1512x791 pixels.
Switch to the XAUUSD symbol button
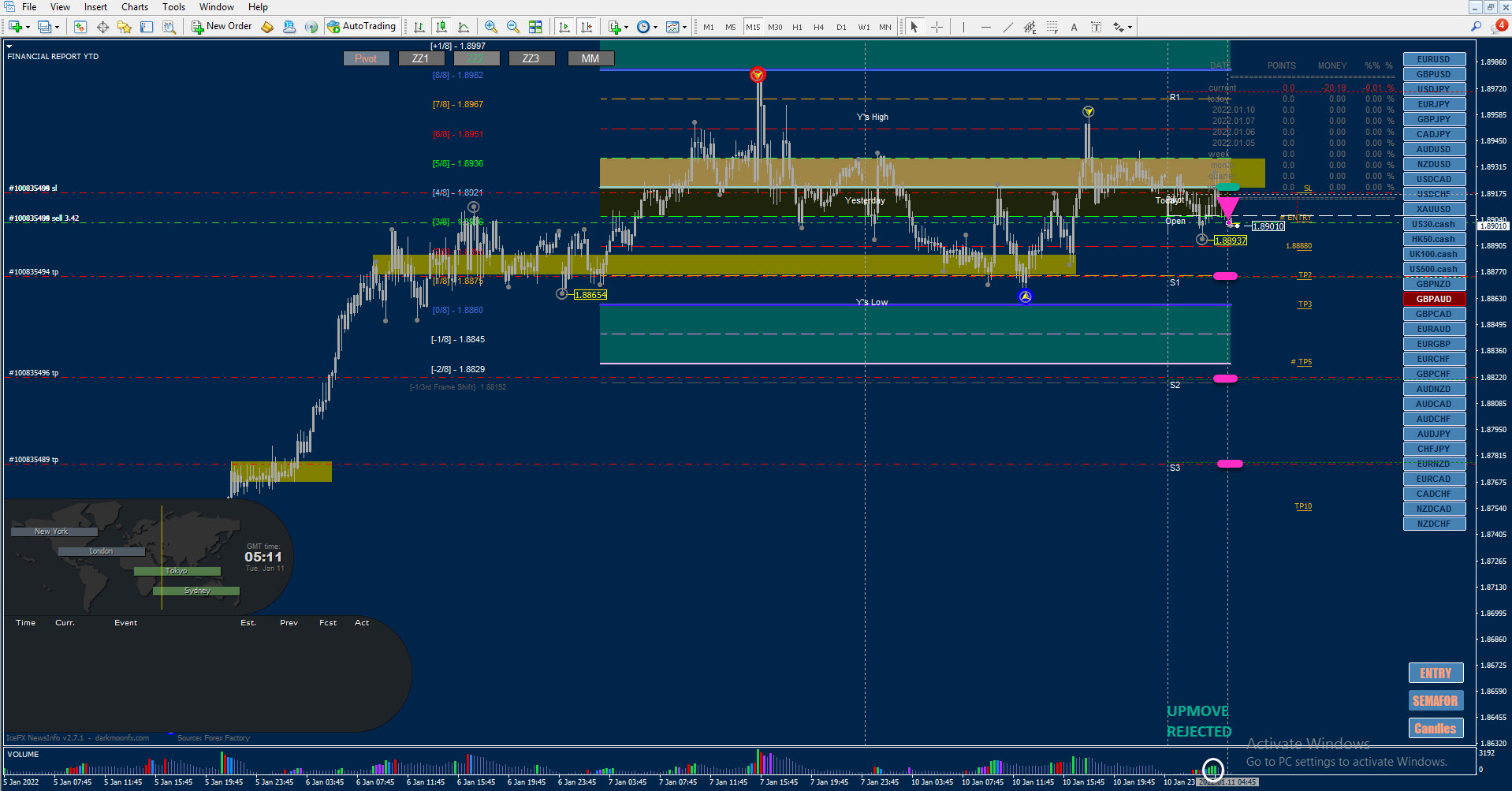1434,209
